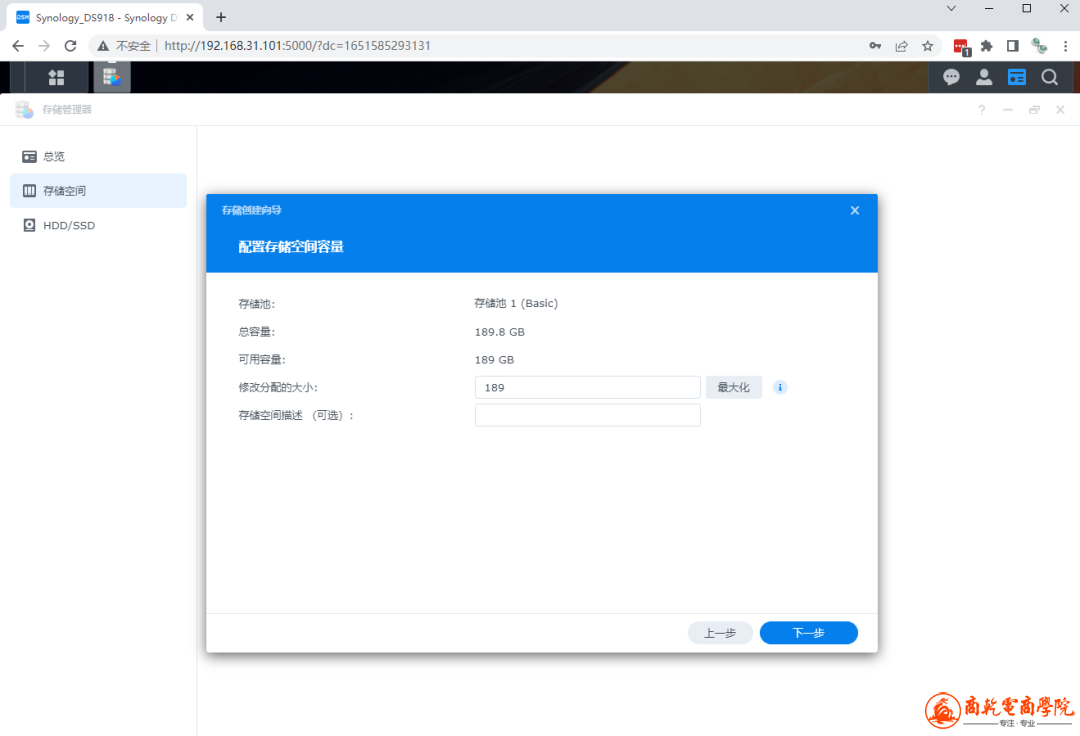Close the 存储创建向导 dialog
Viewport: 1080px width, 736px height.
click(854, 210)
